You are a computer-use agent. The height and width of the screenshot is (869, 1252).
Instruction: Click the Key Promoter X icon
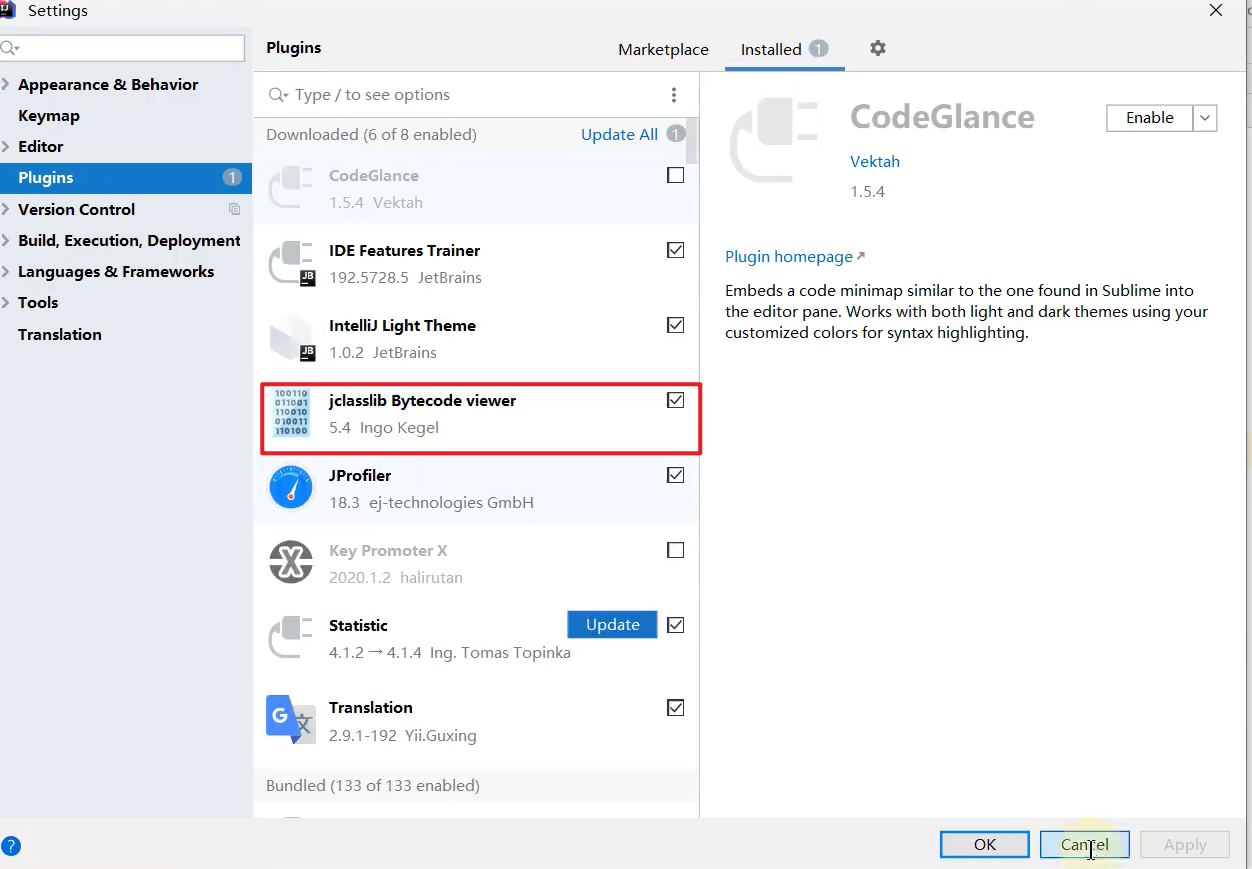291,562
